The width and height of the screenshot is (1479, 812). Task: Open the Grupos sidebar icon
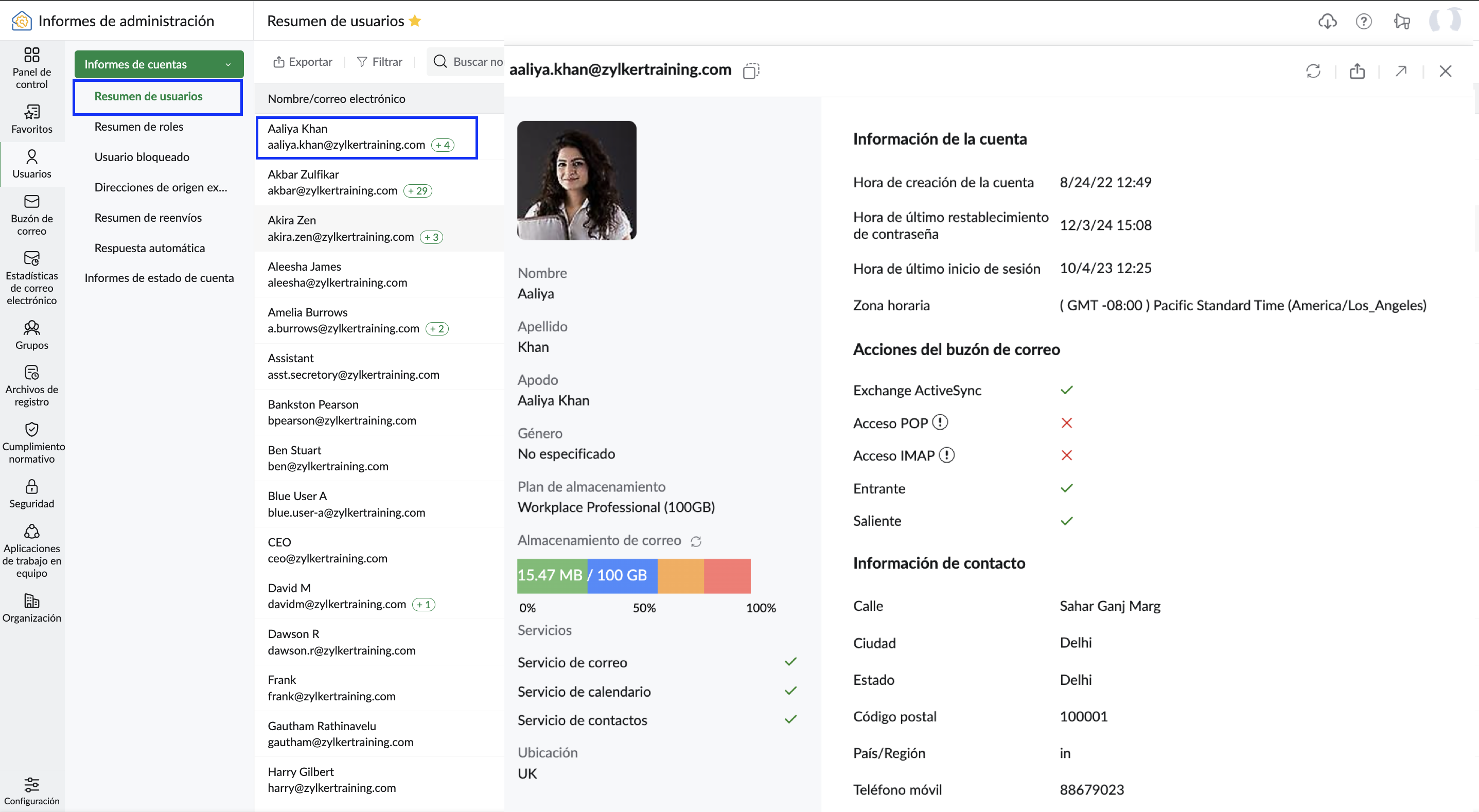[x=31, y=336]
